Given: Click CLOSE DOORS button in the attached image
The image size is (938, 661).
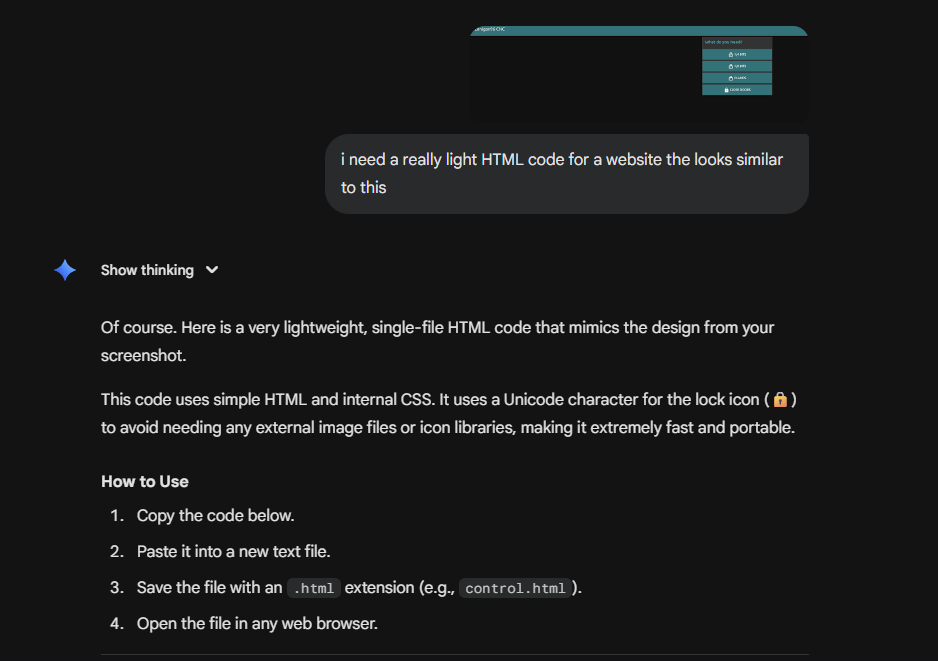Looking at the screenshot, I should point(737,90).
